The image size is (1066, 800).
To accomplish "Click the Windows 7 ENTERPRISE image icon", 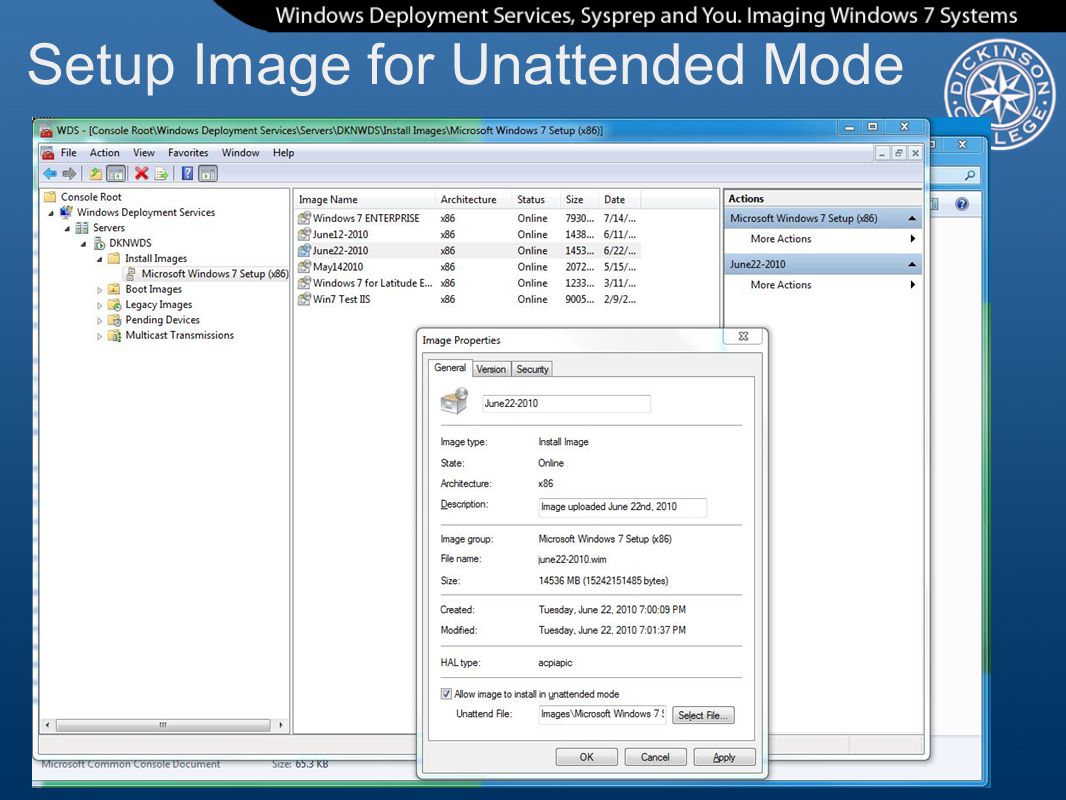I will (x=304, y=218).
